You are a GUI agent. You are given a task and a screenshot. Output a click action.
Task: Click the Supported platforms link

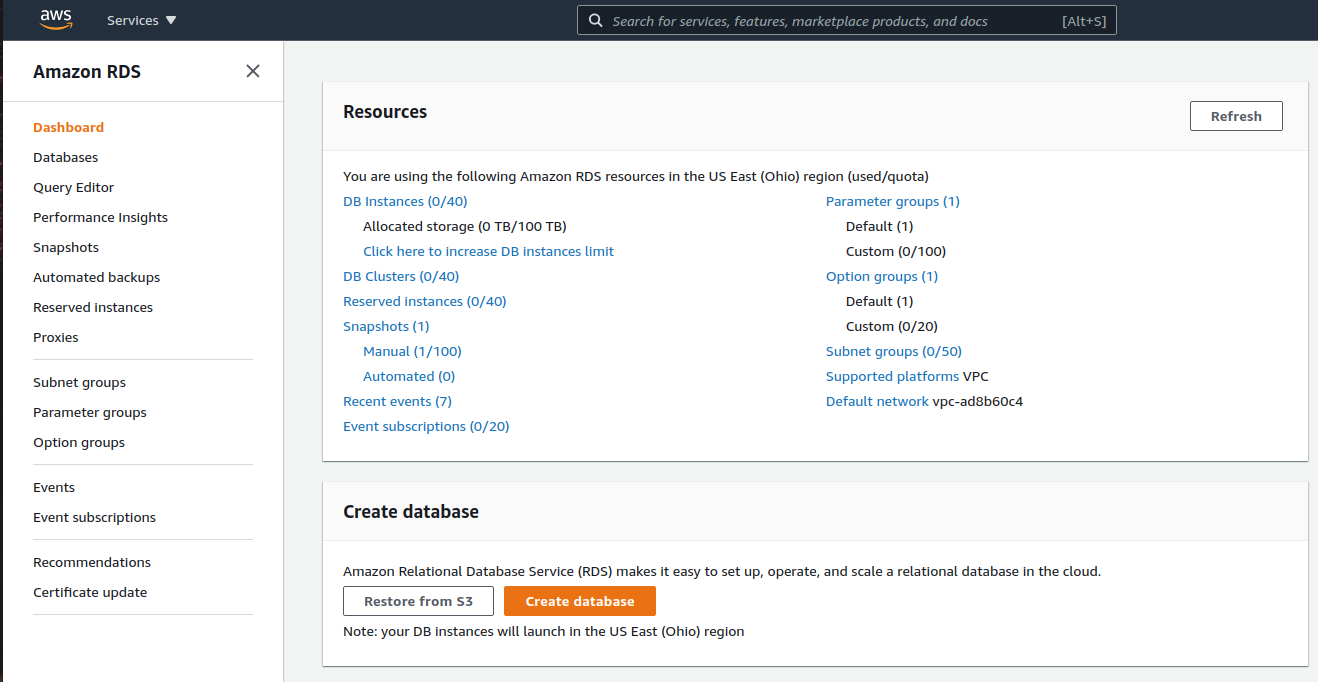pos(892,376)
